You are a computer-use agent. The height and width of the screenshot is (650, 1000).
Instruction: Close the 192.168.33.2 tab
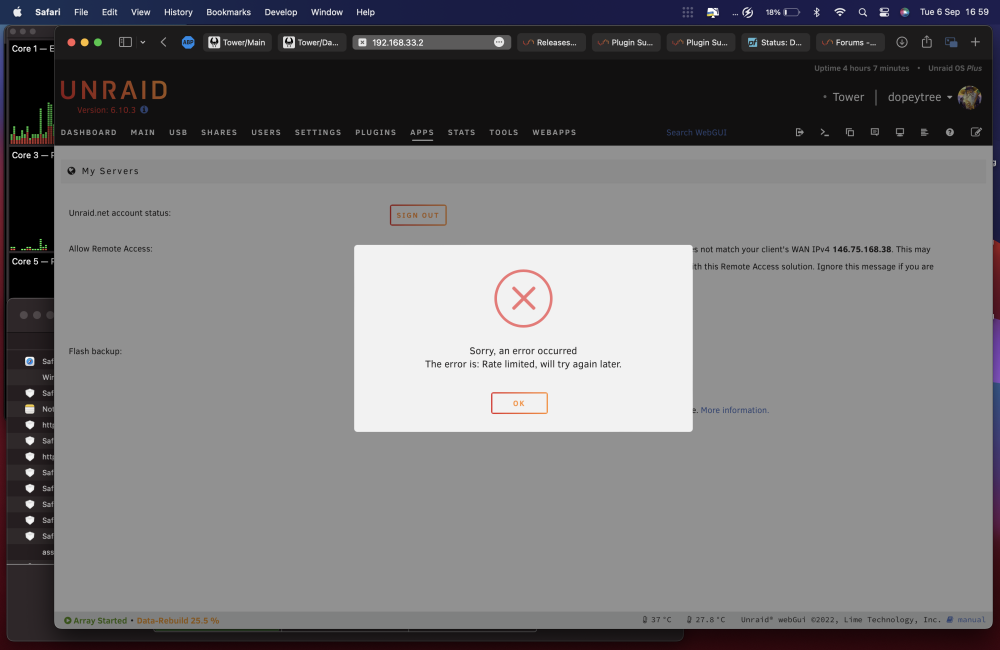click(362, 42)
